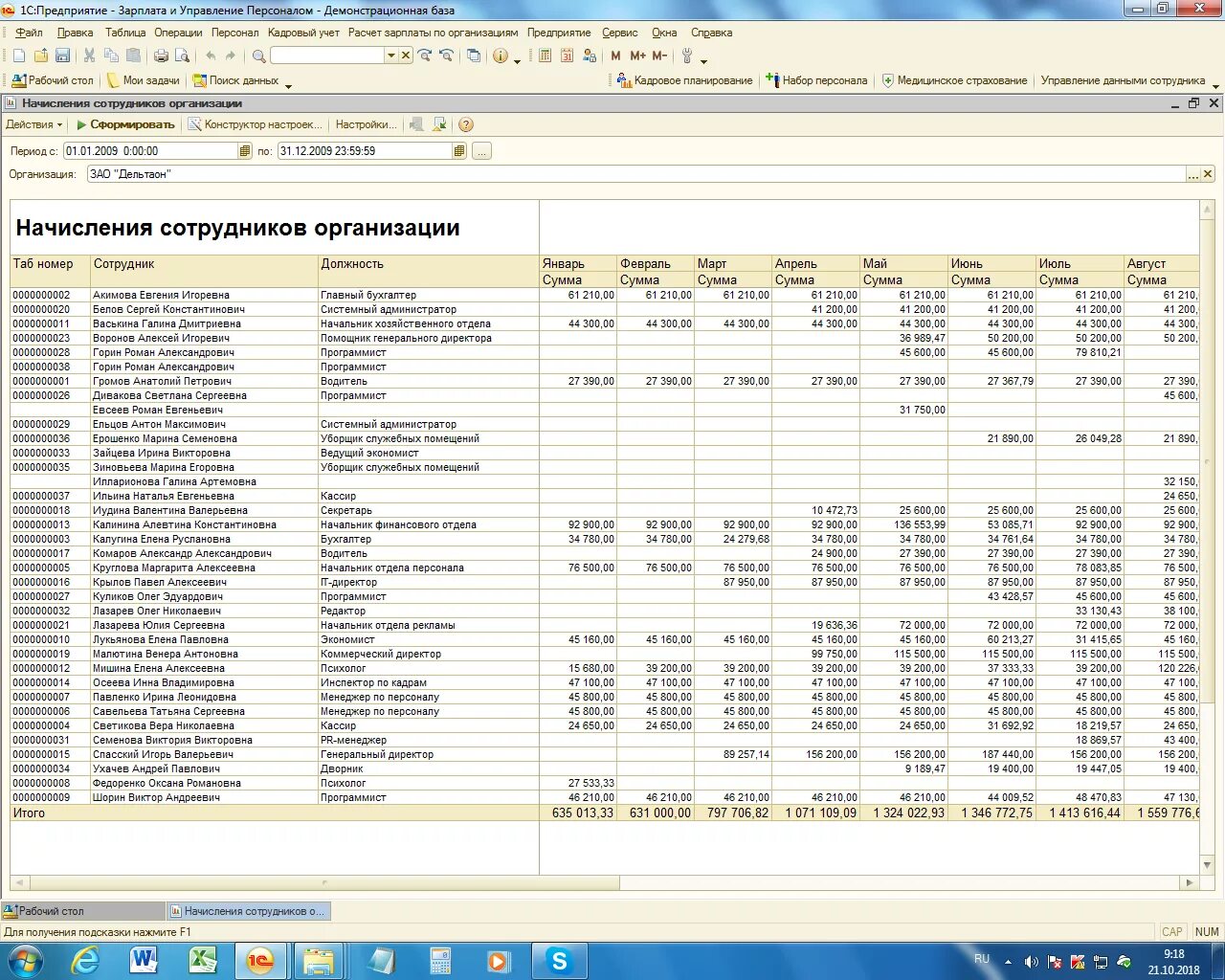Open the search field dropdown arrow
Viewport: 1225px width, 980px height.
click(390, 56)
